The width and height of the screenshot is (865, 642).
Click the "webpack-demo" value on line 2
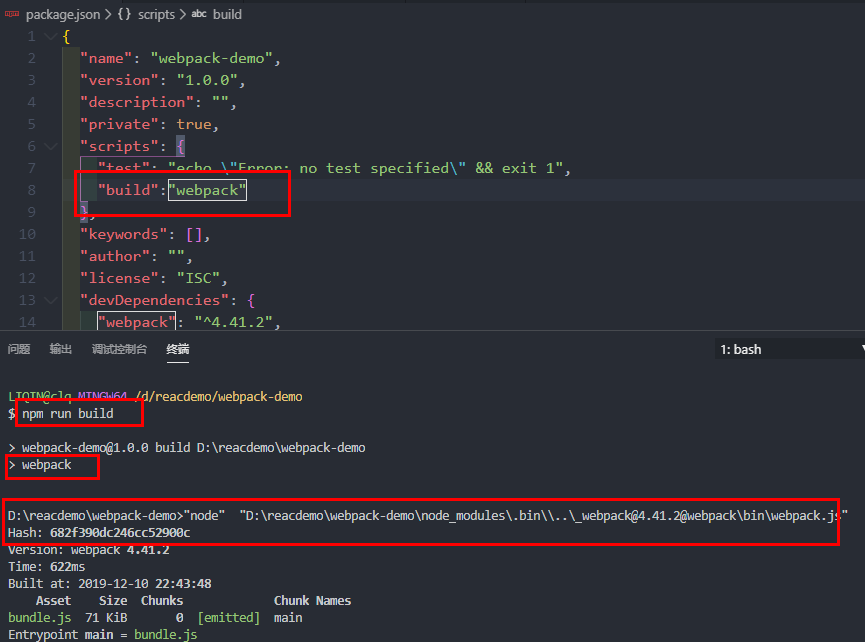[212, 58]
